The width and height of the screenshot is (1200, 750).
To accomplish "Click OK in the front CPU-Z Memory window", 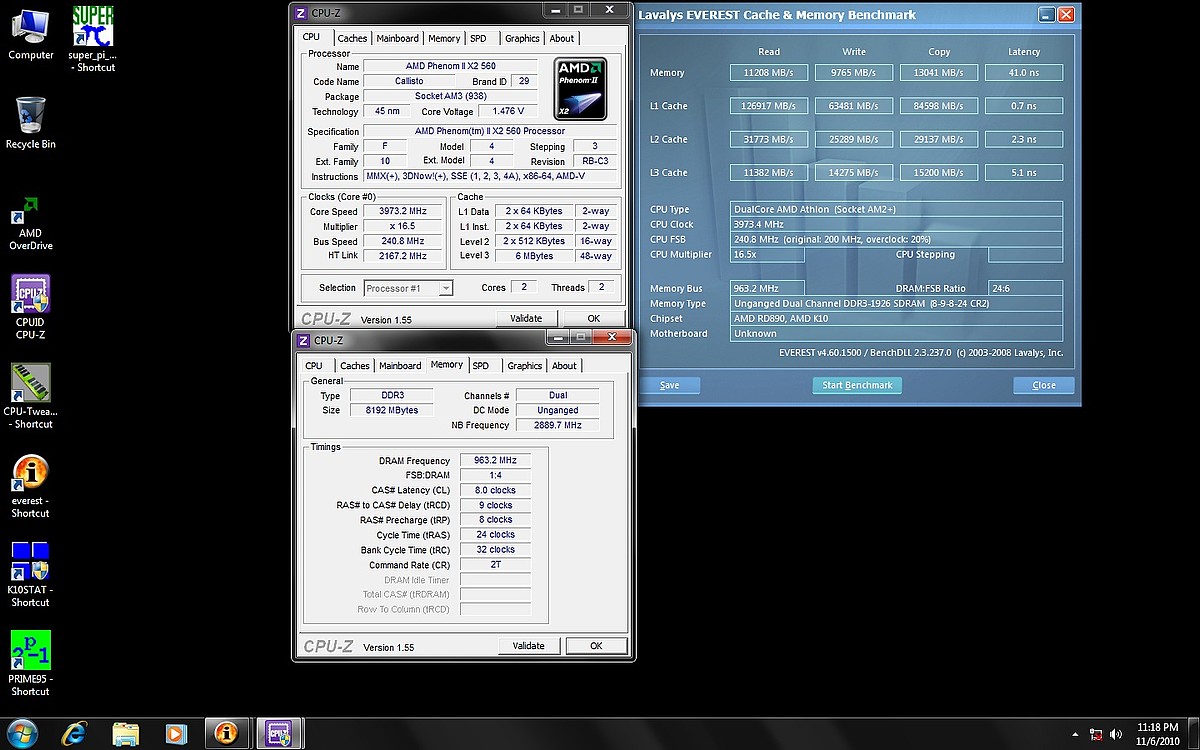I will coord(596,646).
